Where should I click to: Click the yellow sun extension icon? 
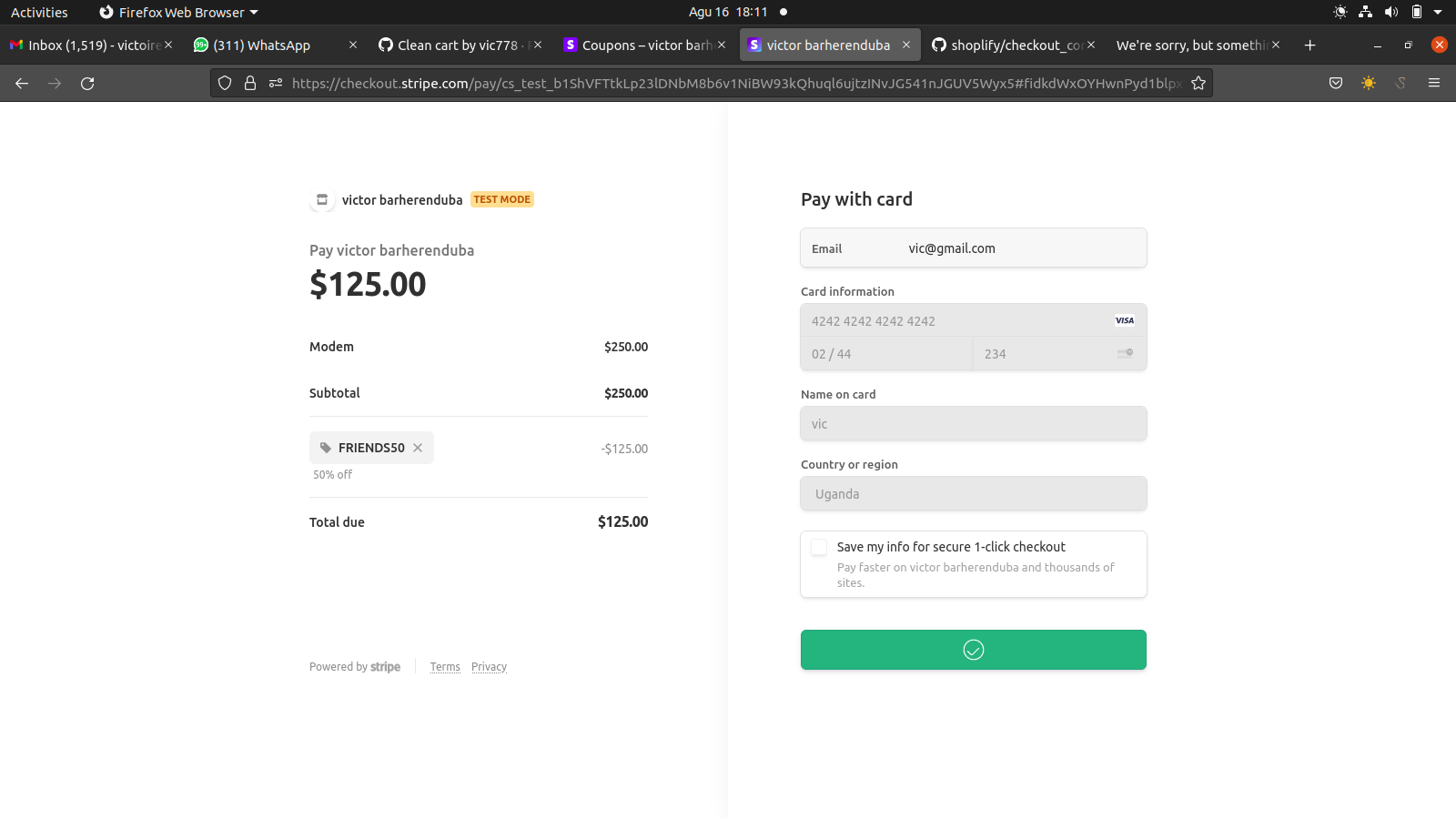pos(1369,83)
